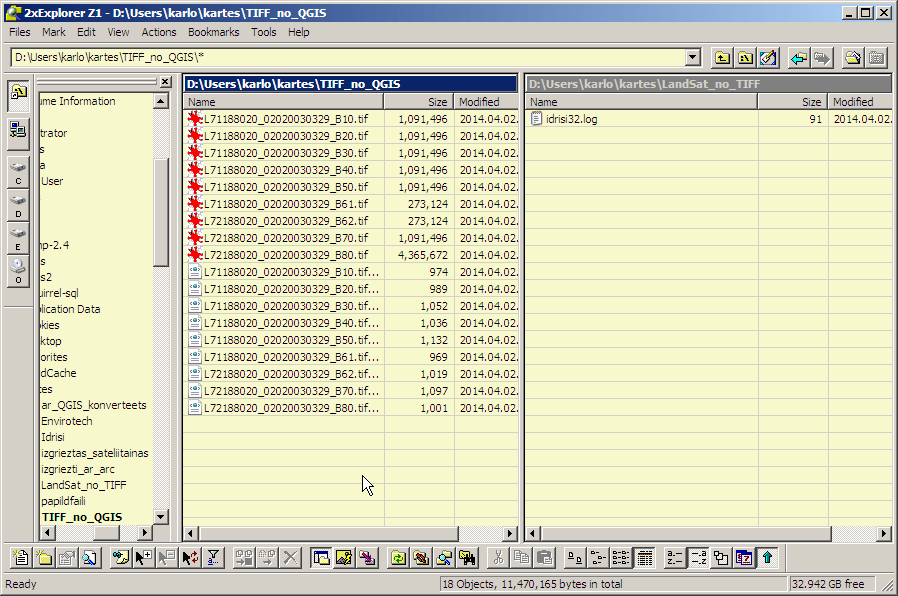Open the Files menu

pos(19,32)
